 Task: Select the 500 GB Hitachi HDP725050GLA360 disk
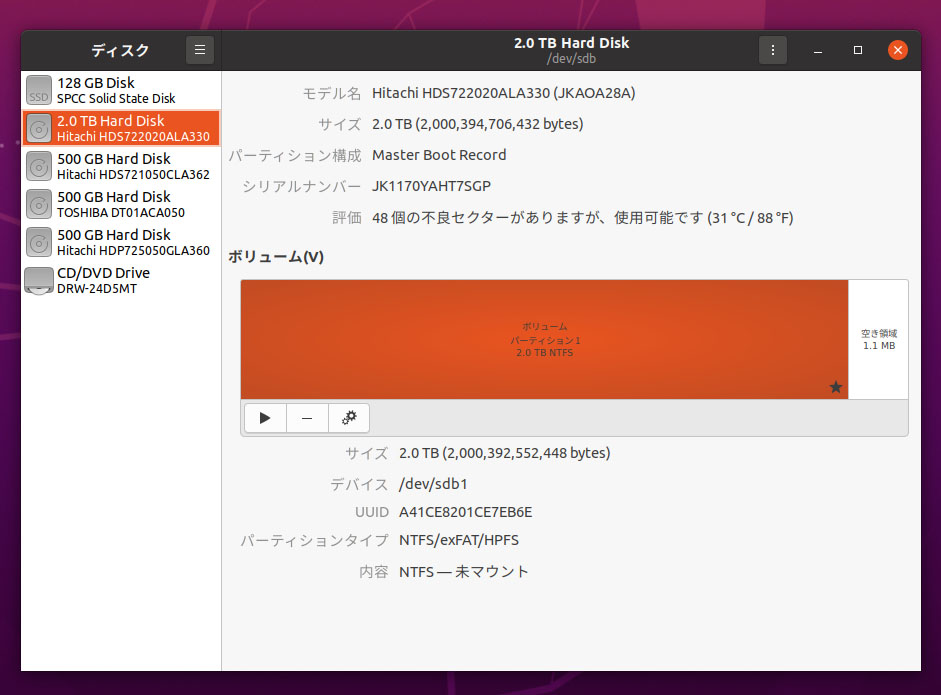pyautogui.click(x=121, y=242)
